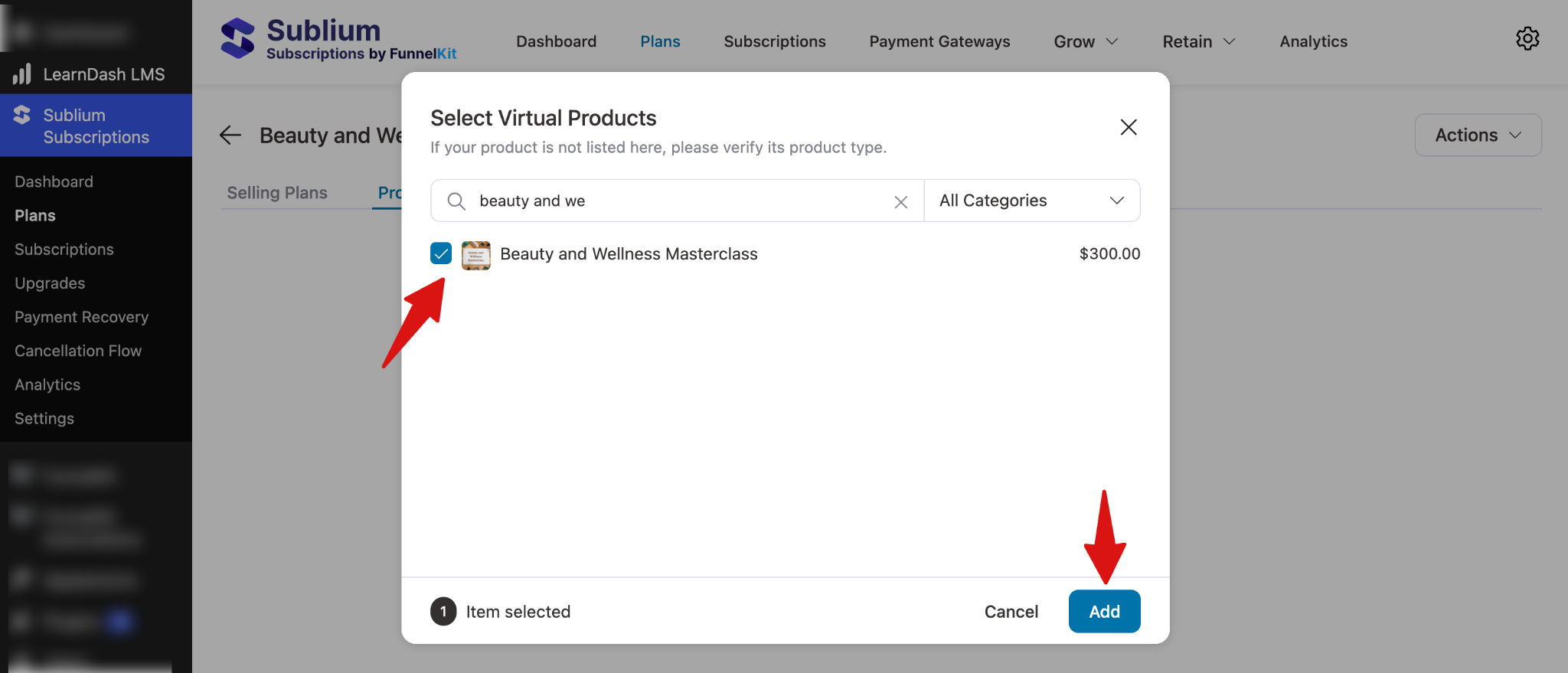Clear the search text with the X
1568x673 pixels.
point(901,201)
